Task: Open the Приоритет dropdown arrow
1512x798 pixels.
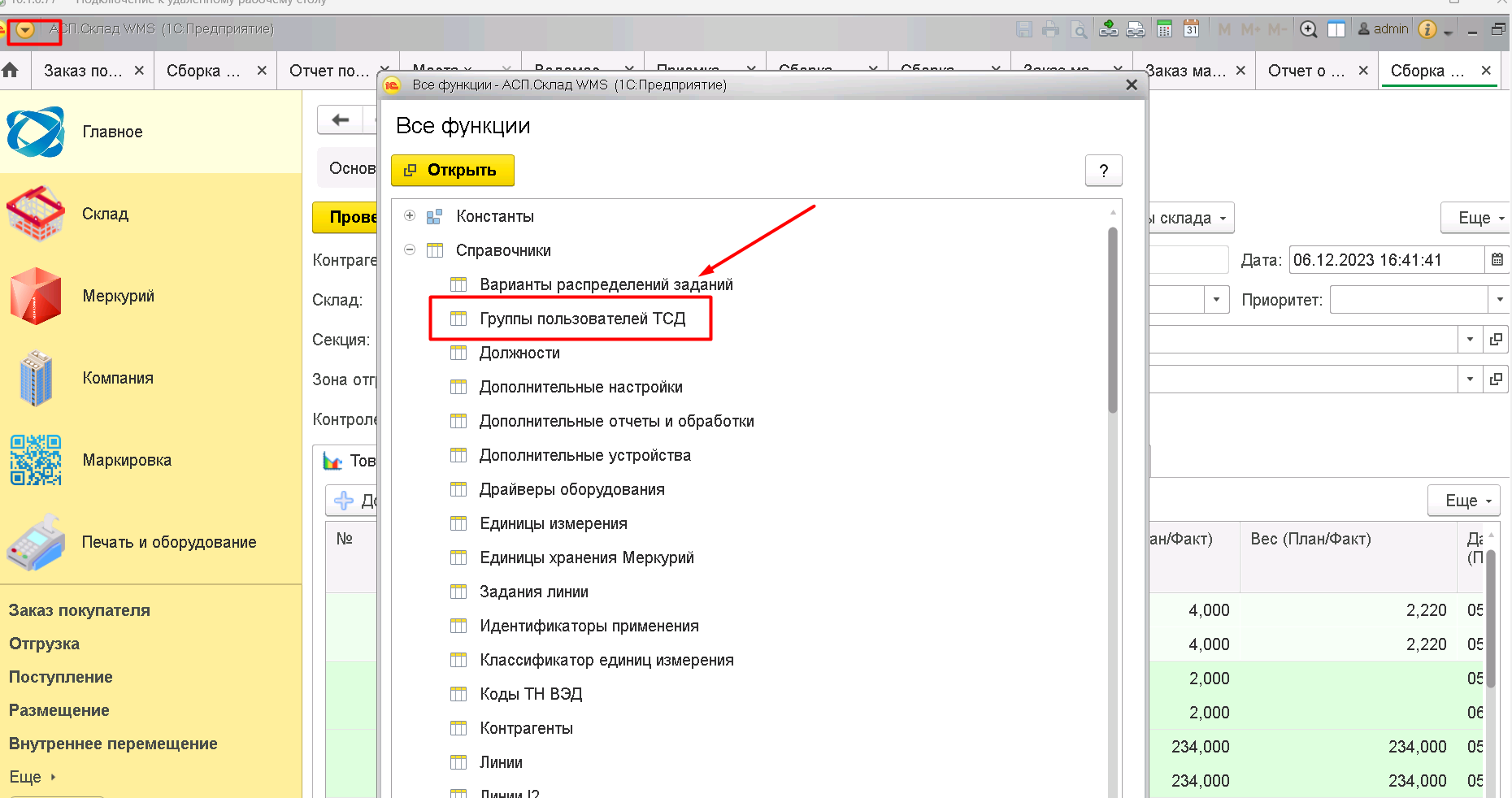Action: (x=1500, y=300)
